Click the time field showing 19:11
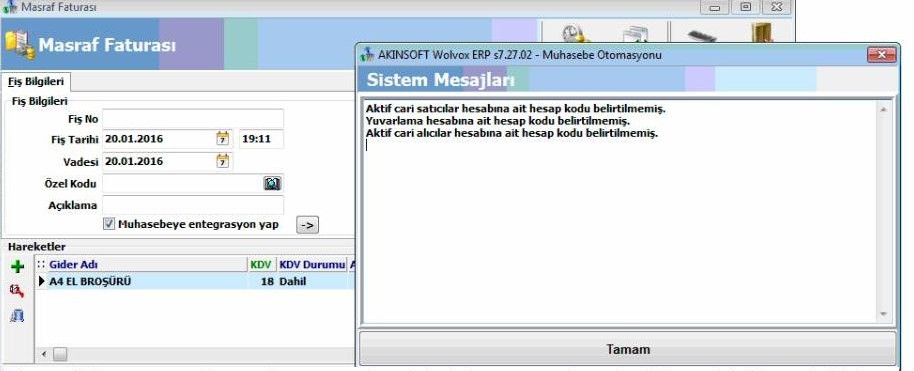The image size is (914, 371). [261, 139]
